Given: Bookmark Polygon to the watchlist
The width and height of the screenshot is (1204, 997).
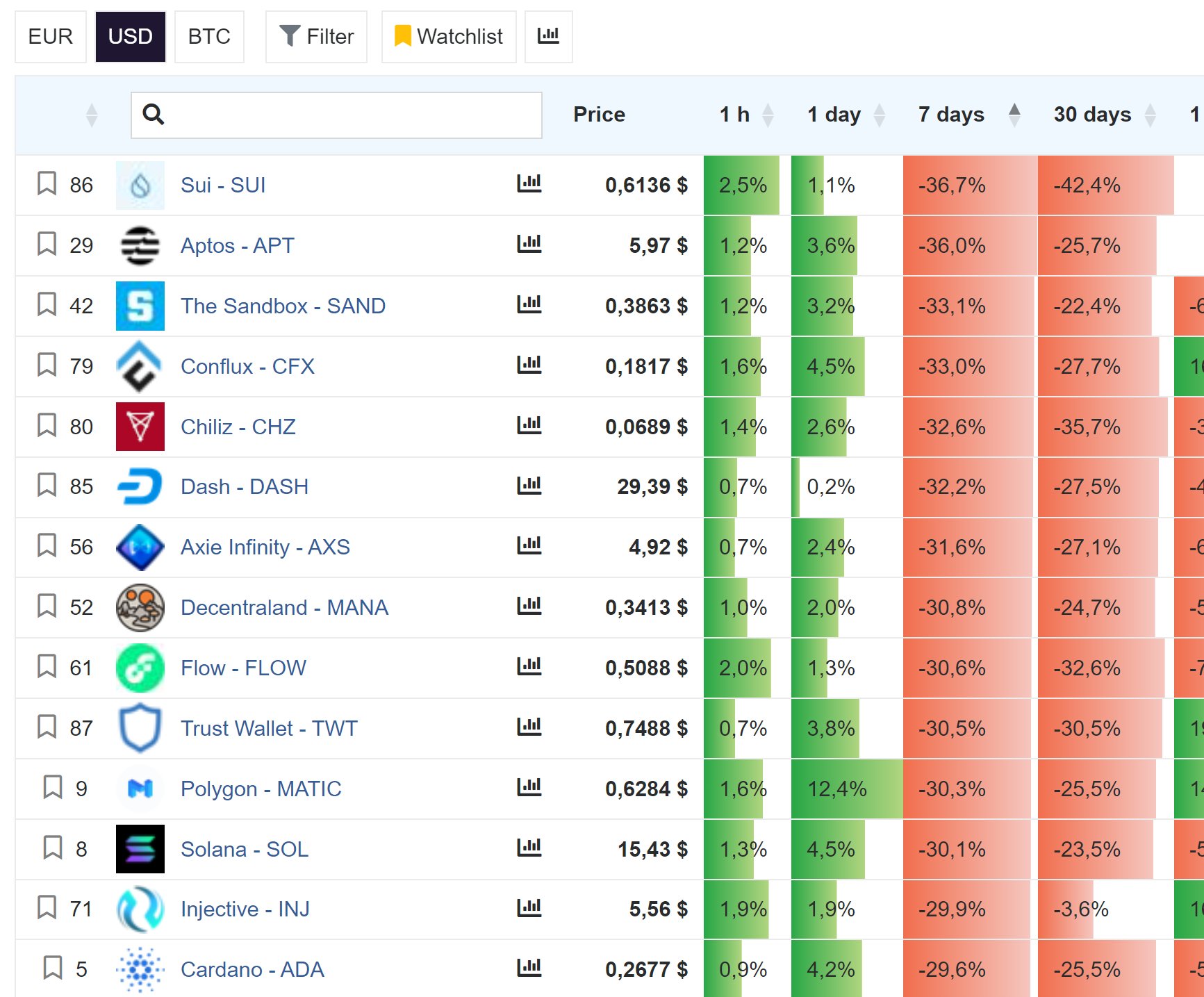Looking at the screenshot, I should [x=53, y=788].
